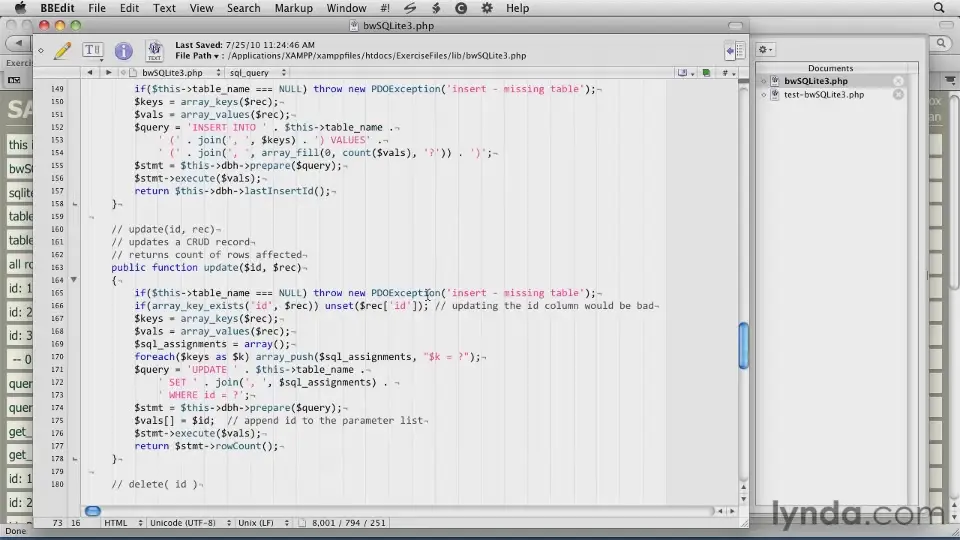Close bwSQLite3.php in Documents drawer
The image size is (960, 540).
(898, 81)
